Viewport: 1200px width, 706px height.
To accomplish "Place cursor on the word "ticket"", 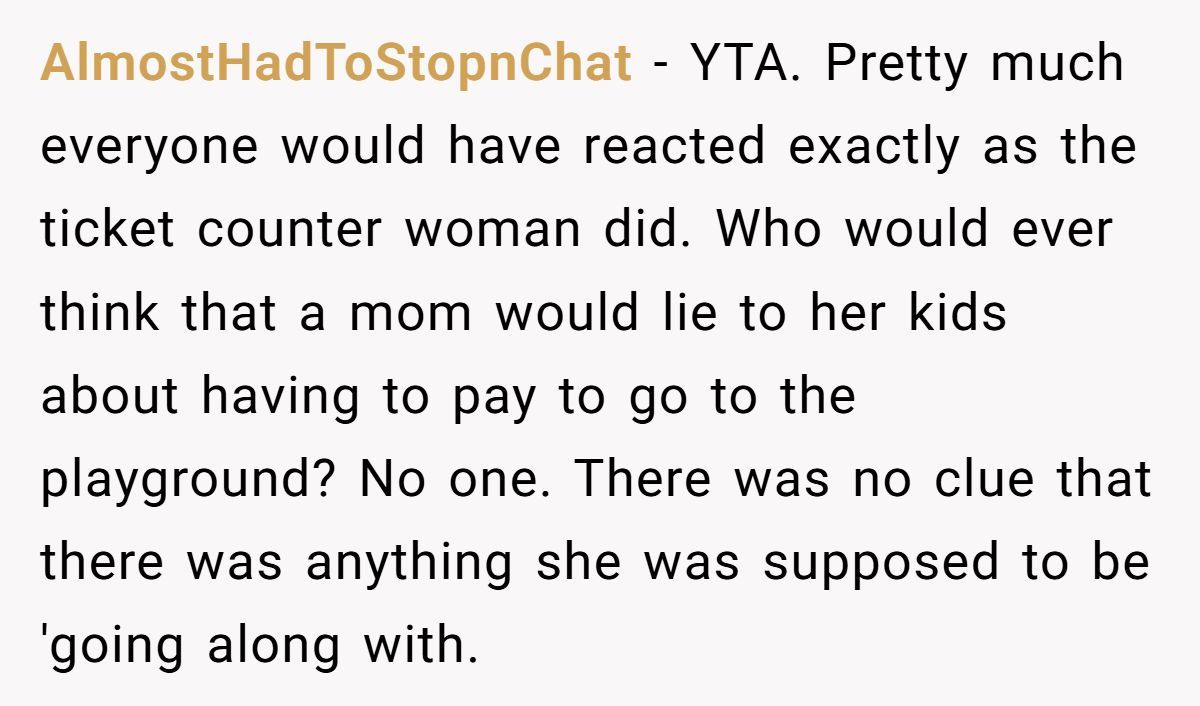I will click(108, 230).
